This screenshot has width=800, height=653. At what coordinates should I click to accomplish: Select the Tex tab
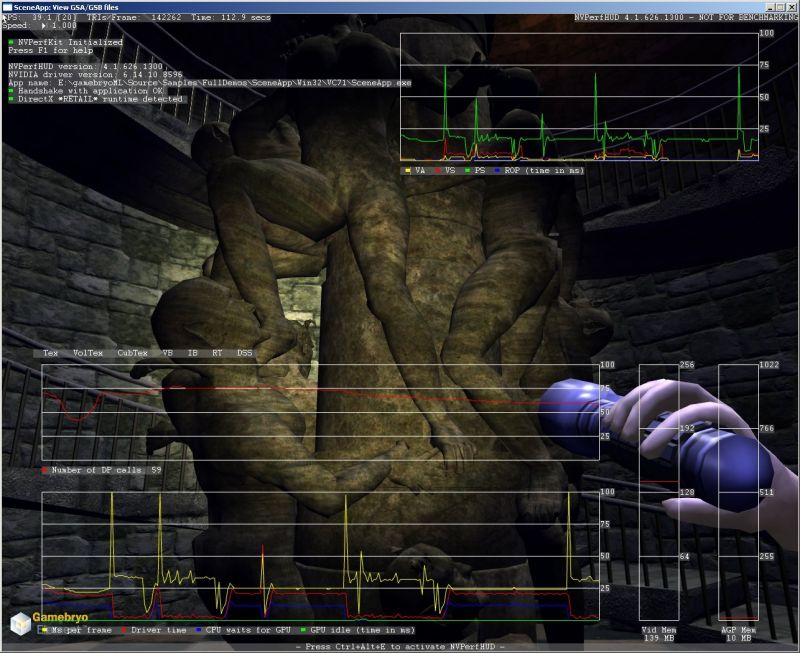(50, 353)
